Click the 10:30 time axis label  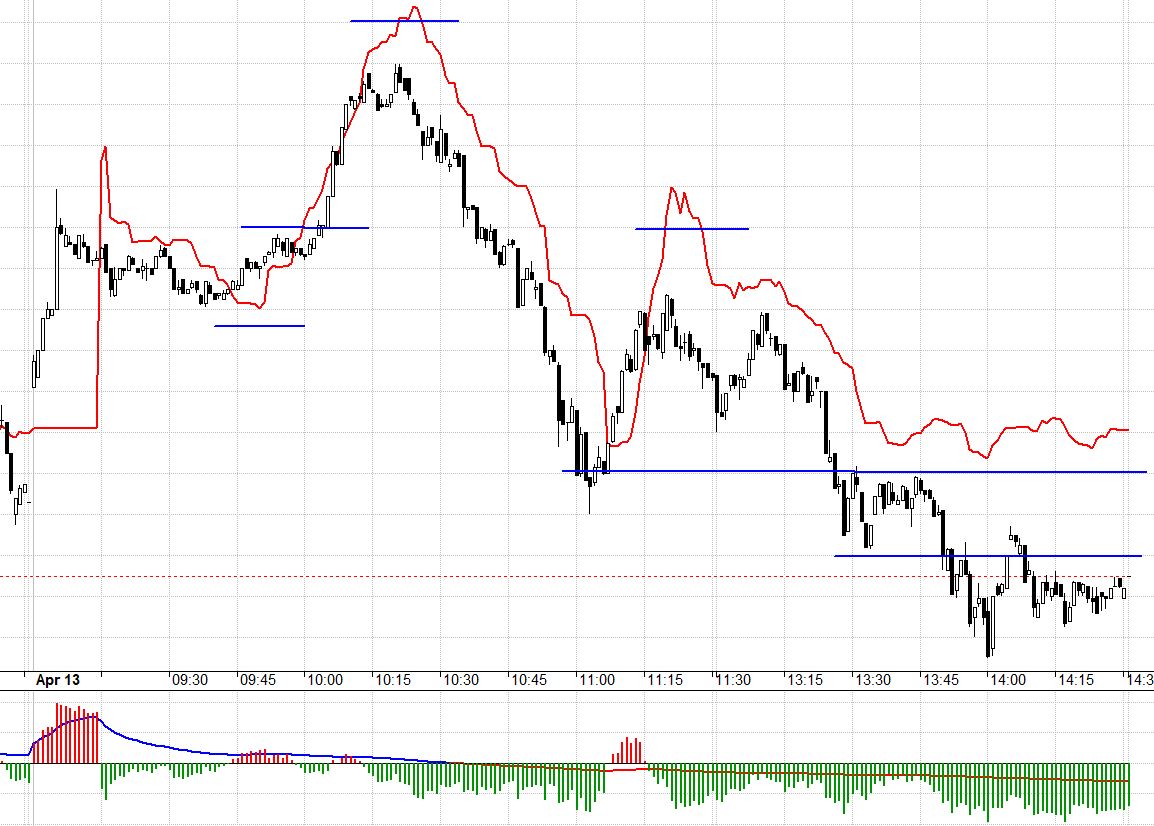(x=461, y=680)
